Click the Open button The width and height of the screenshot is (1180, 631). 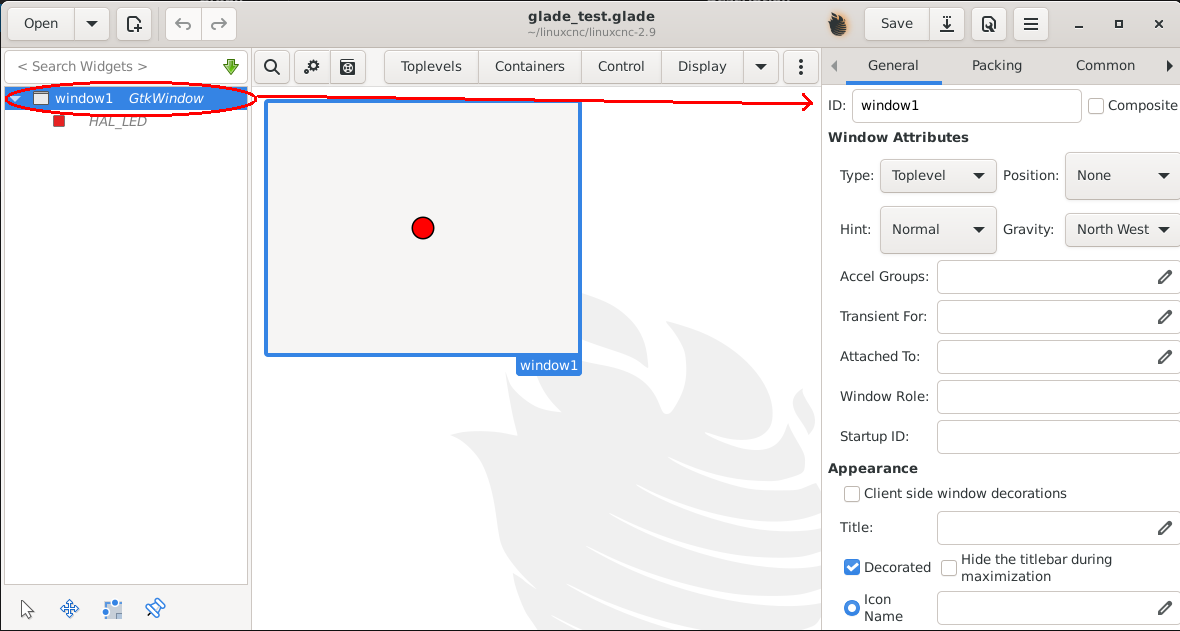[41, 24]
